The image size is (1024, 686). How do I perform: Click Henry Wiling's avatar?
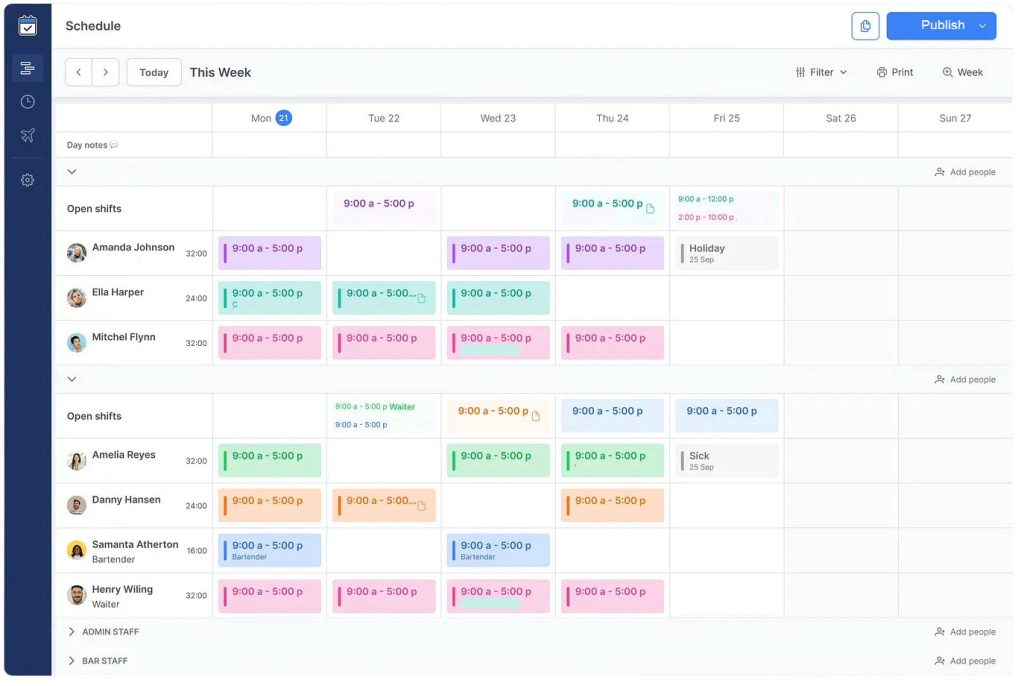click(76, 596)
